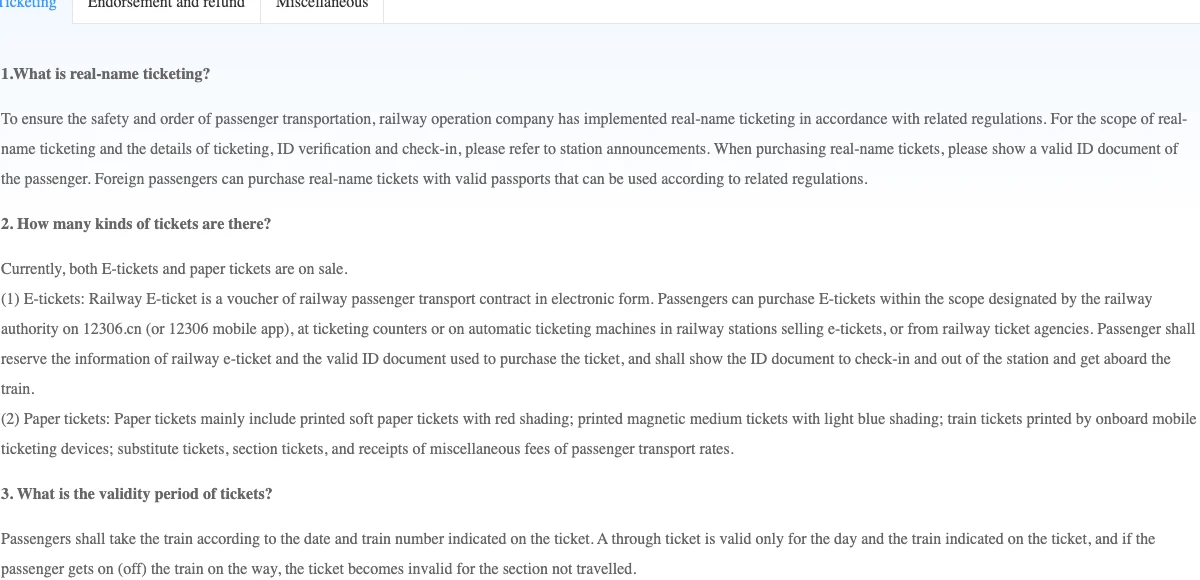
Task: Switch to the Ticketing tab
Action: pos(30,5)
